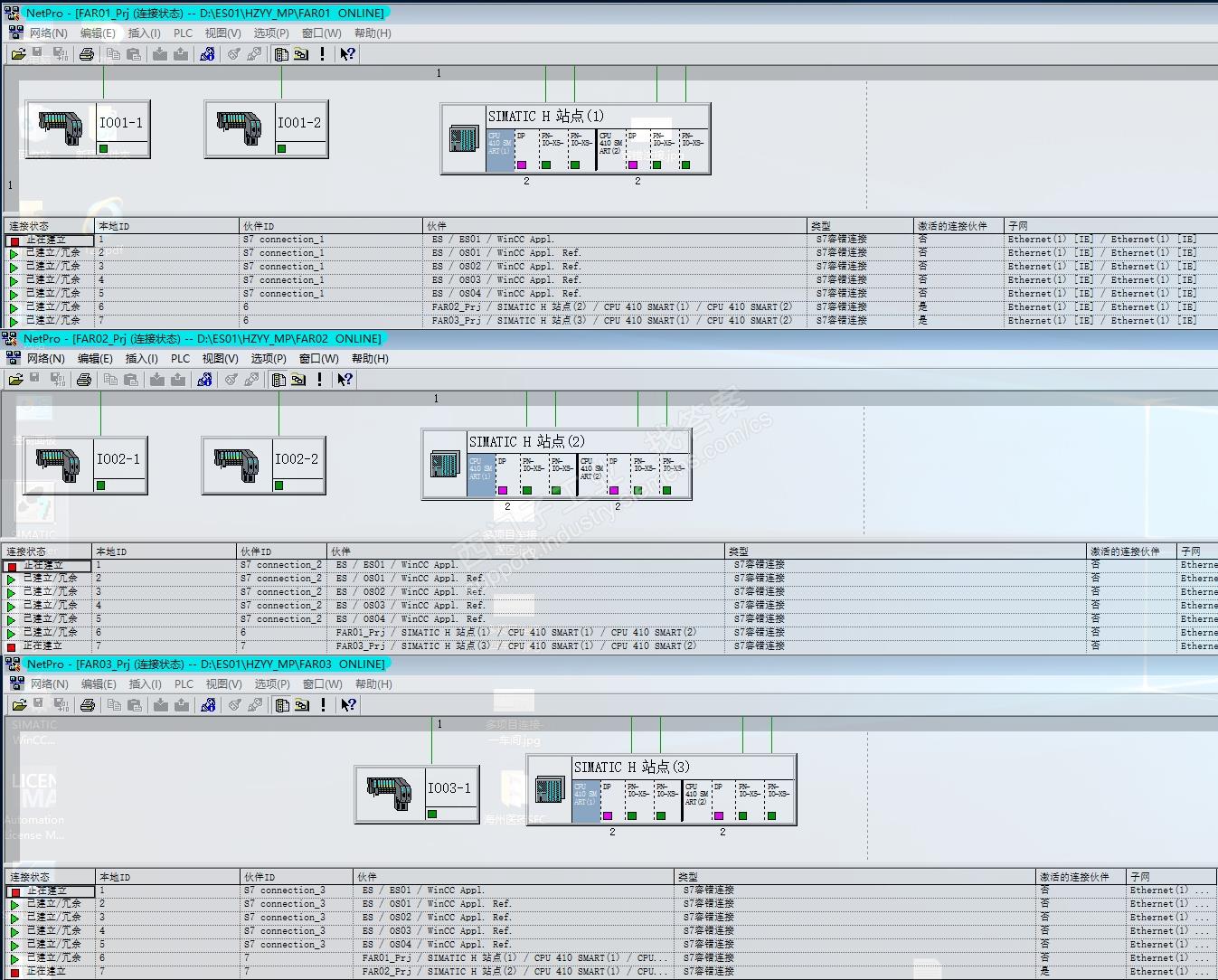Open 视图(V) menu in FAR01 window
1218x980 pixels.
(x=222, y=33)
